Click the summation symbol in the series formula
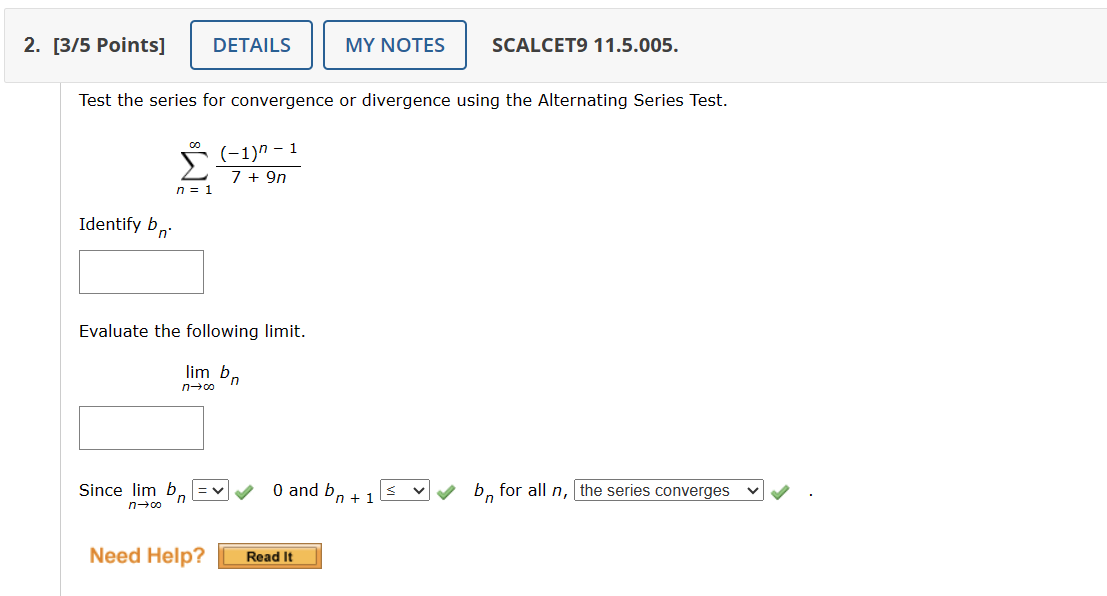 point(193,168)
